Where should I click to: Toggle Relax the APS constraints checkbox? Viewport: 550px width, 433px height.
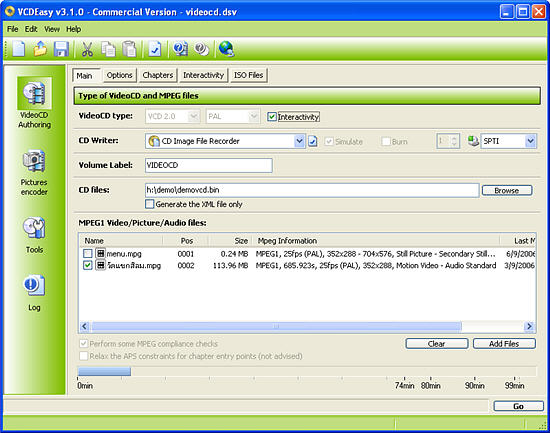point(83,356)
